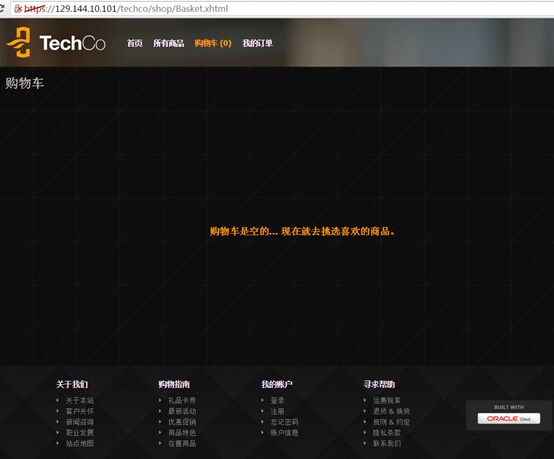
Task: Click the TechCo logo icon
Action: [19, 42]
